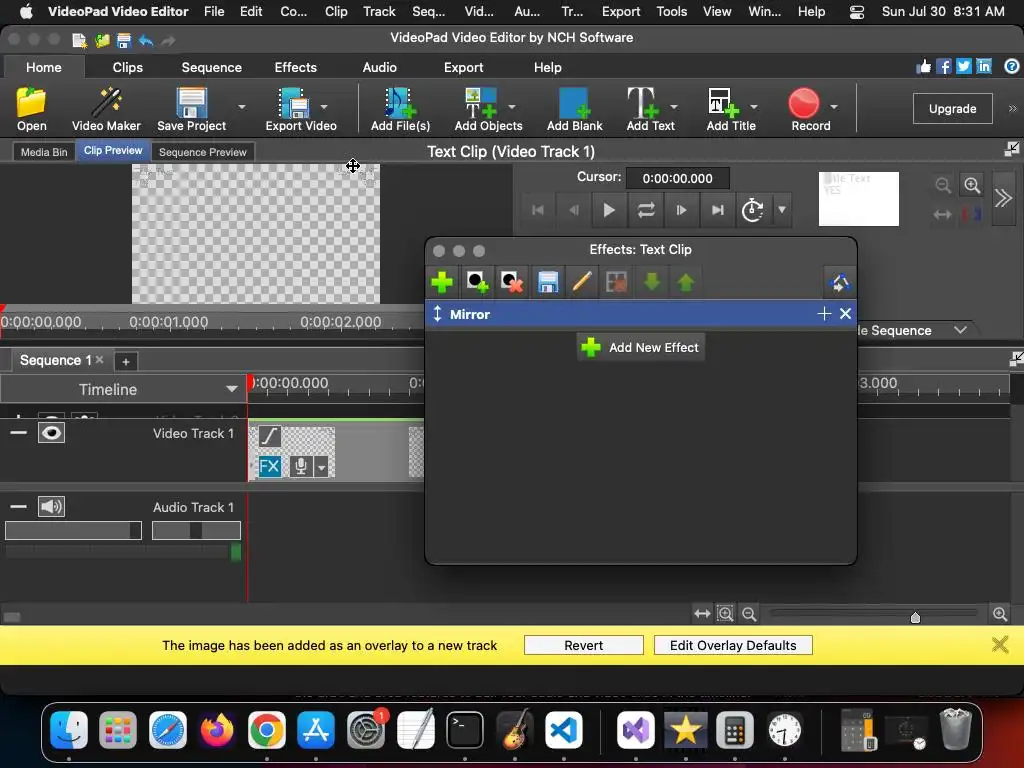This screenshot has height=768, width=1024.
Task: Mute Audio Track 1 speaker toggle
Action: [x=51, y=507]
